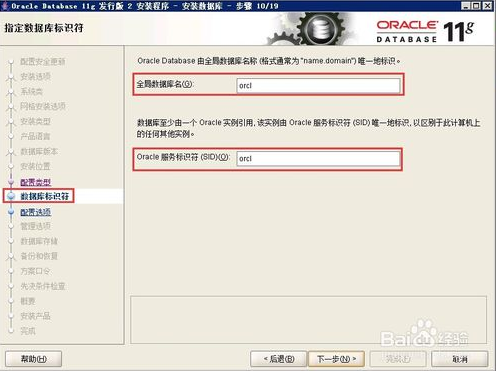
Task: Maximize the installer window
Action: [x=477, y=6]
